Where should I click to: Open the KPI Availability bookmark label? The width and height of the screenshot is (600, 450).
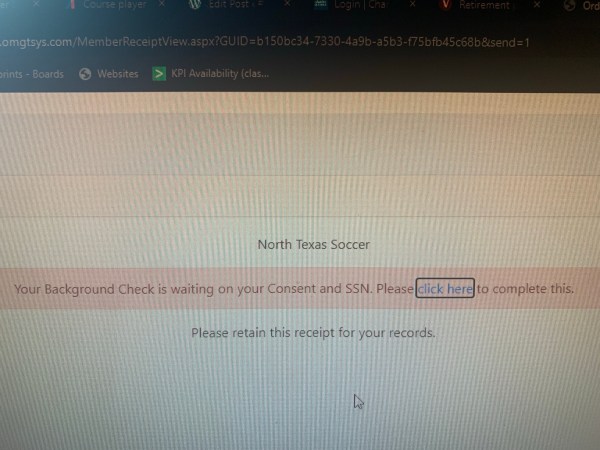coord(220,73)
